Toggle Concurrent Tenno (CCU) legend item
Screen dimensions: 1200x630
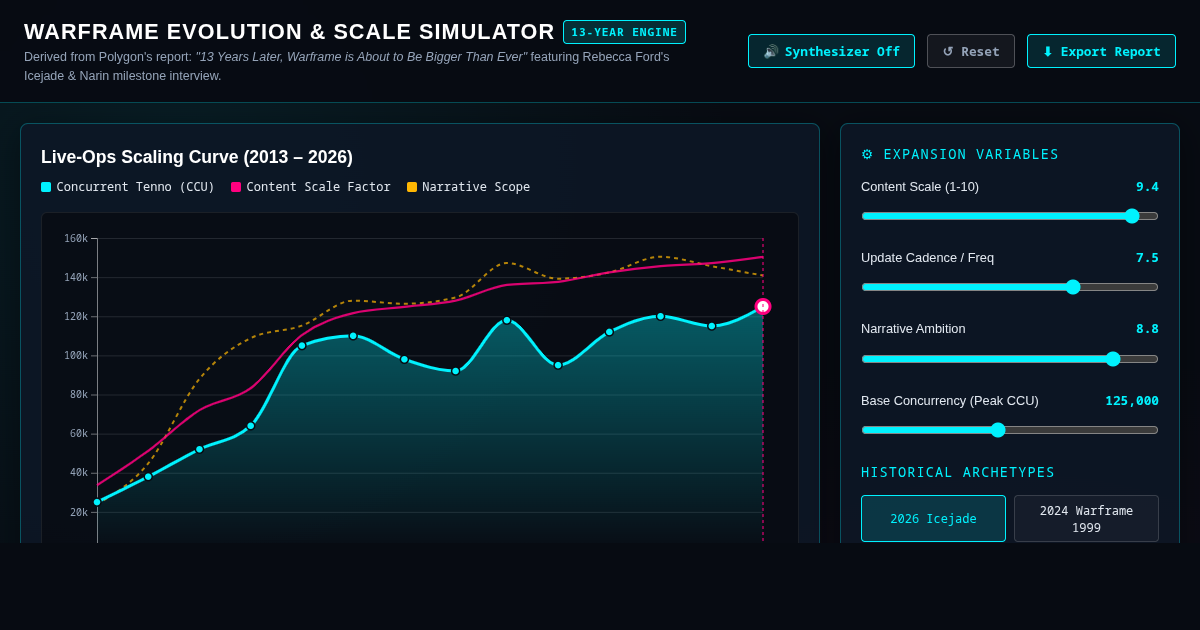click(128, 187)
